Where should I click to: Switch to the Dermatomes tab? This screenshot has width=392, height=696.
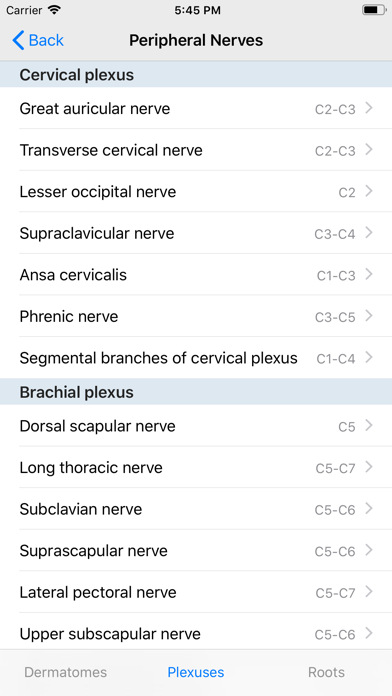click(x=66, y=672)
